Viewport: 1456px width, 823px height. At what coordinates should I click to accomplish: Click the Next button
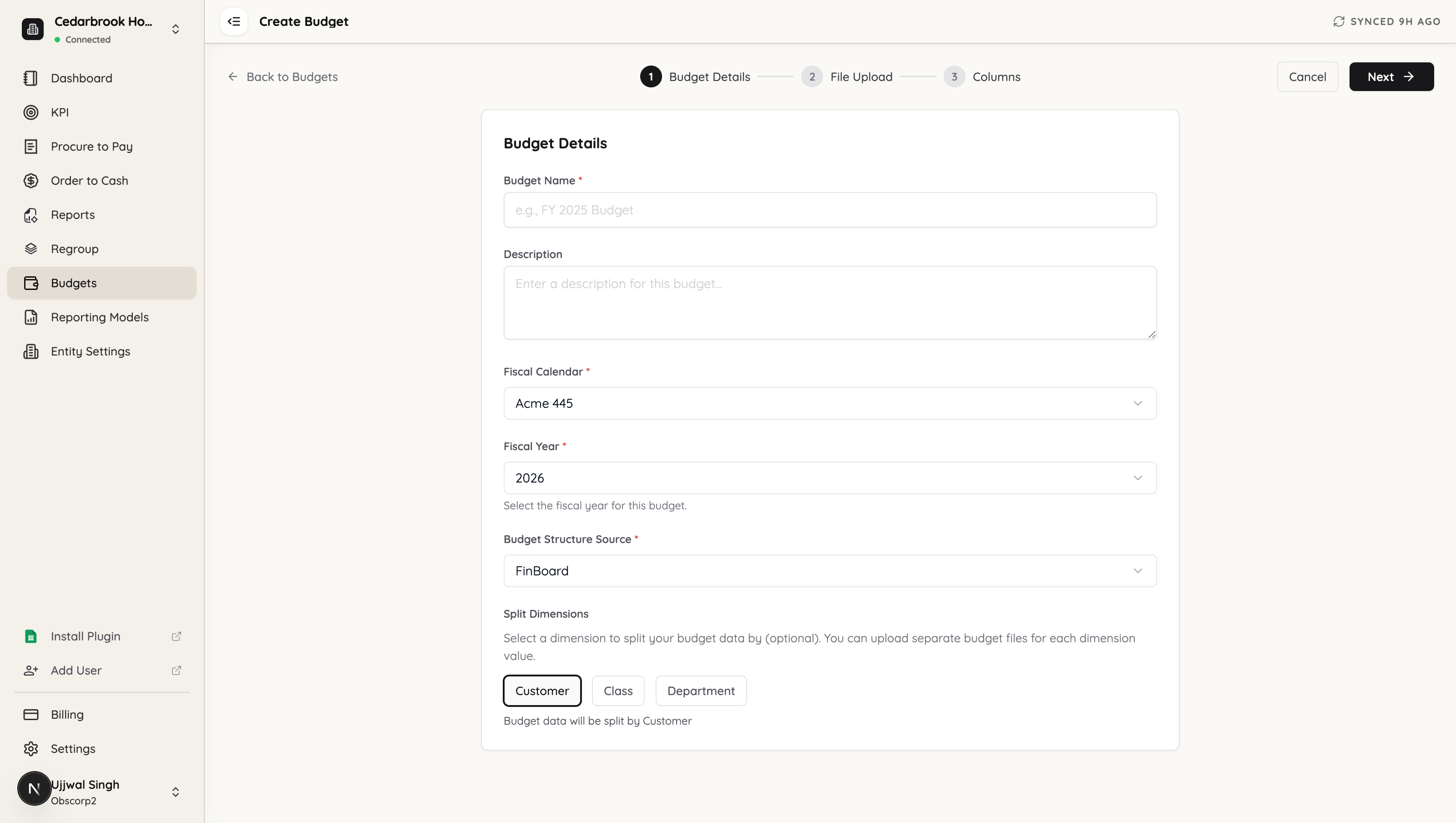pyautogui.click(x=1391, y=76)
